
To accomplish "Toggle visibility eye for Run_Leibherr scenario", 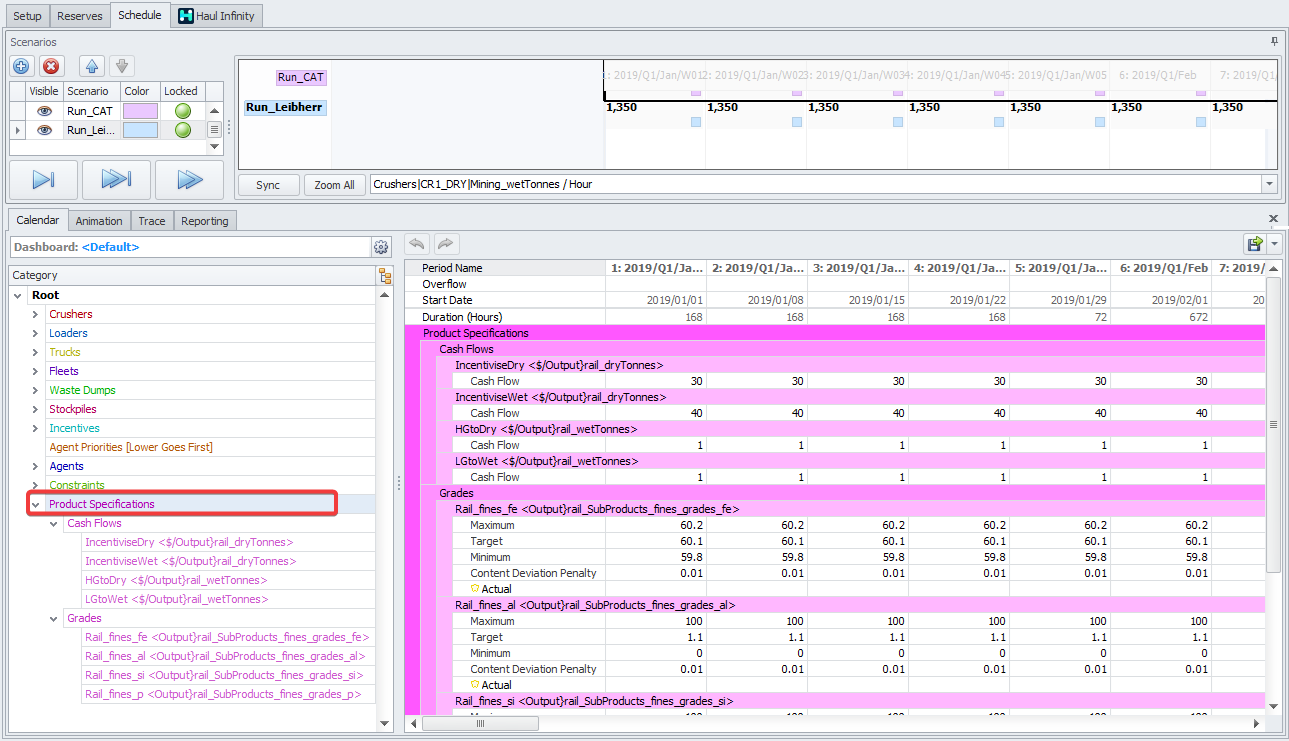I will 44,130.
